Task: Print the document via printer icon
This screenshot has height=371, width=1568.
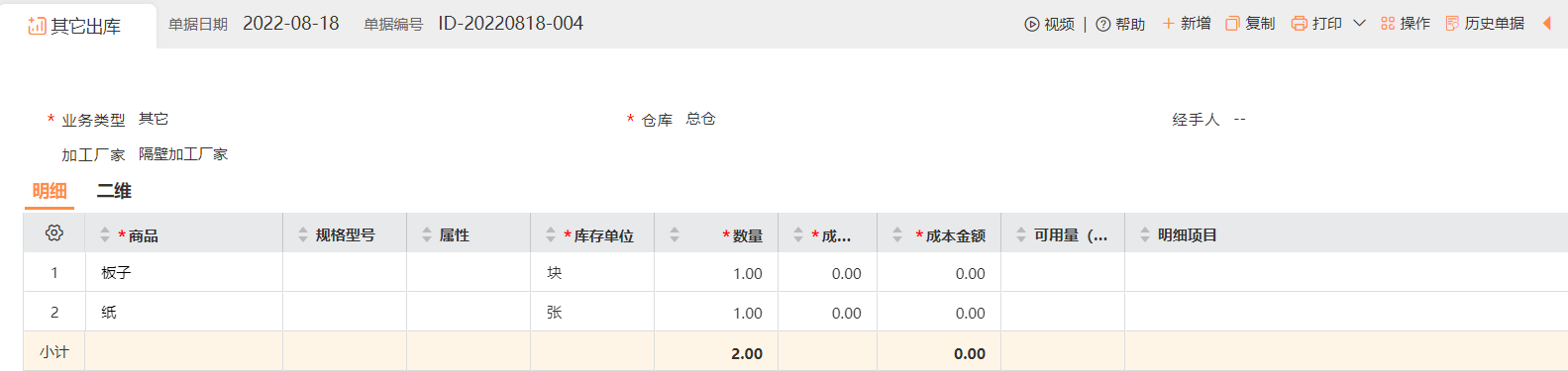Action: pyautogui.click(x=1299, y=23)
